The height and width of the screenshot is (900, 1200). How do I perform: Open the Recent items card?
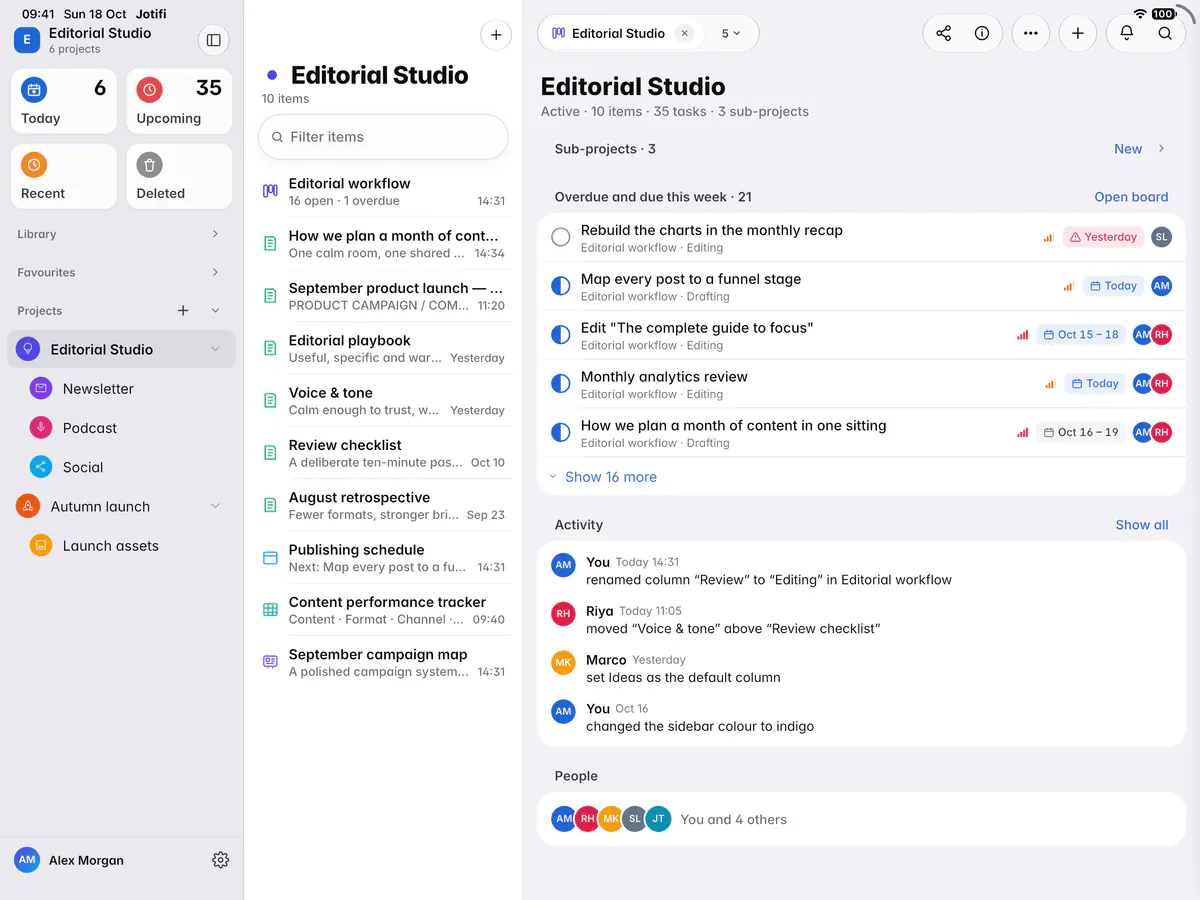(64, 176)
